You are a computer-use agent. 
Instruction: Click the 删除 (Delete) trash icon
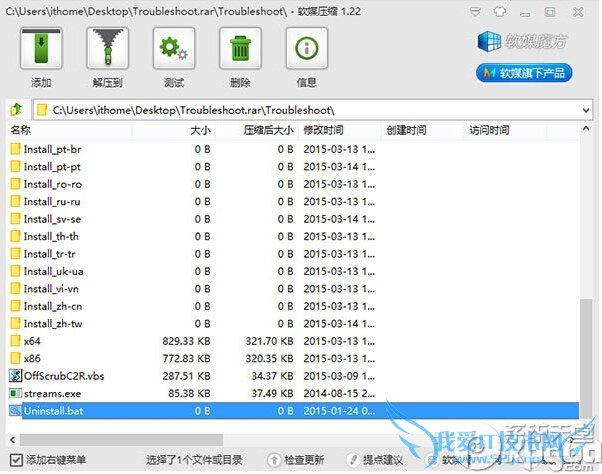click(x=240, y=48)
